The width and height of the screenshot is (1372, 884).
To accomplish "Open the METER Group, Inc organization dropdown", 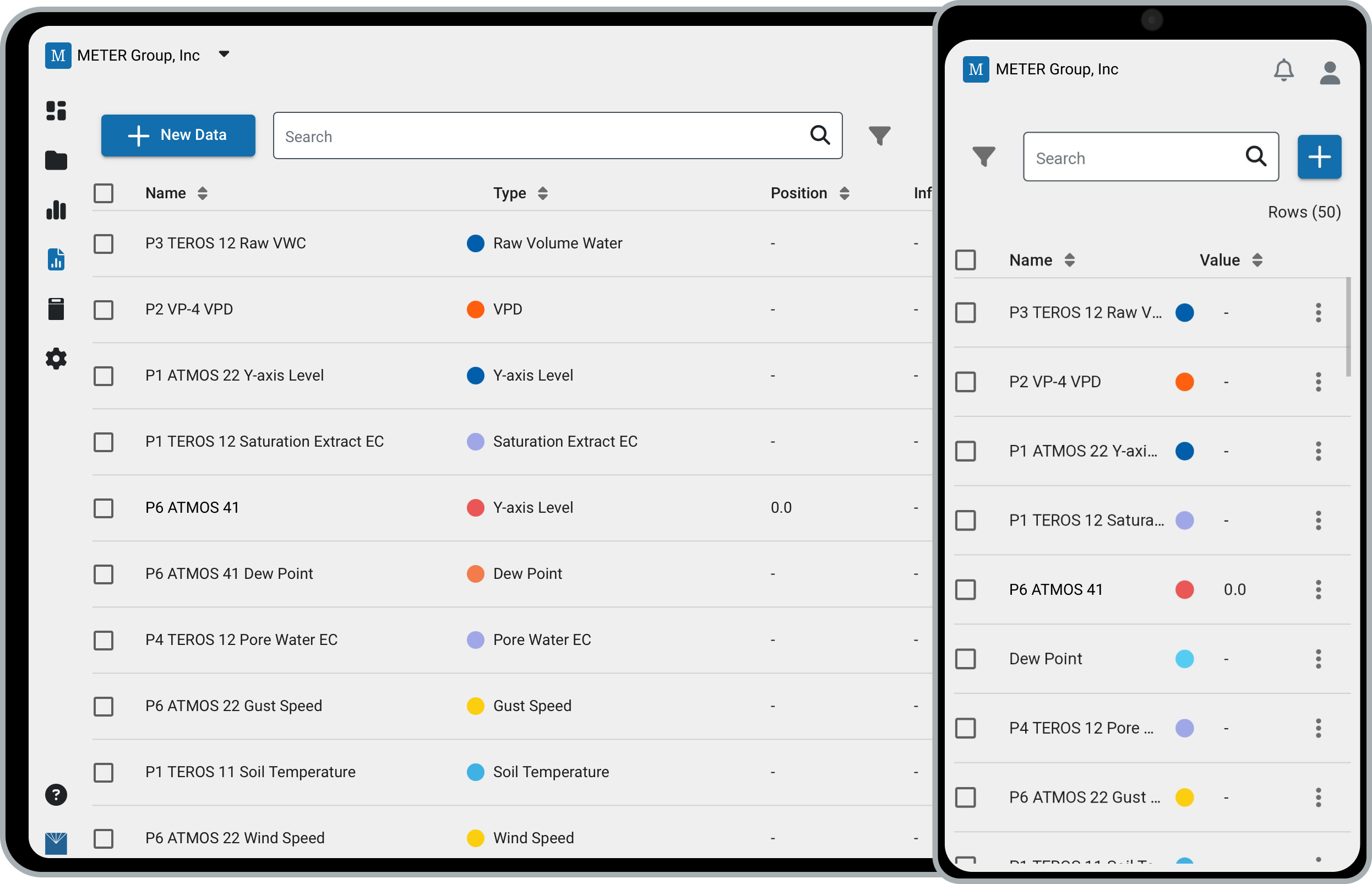I will click(224, 55).
